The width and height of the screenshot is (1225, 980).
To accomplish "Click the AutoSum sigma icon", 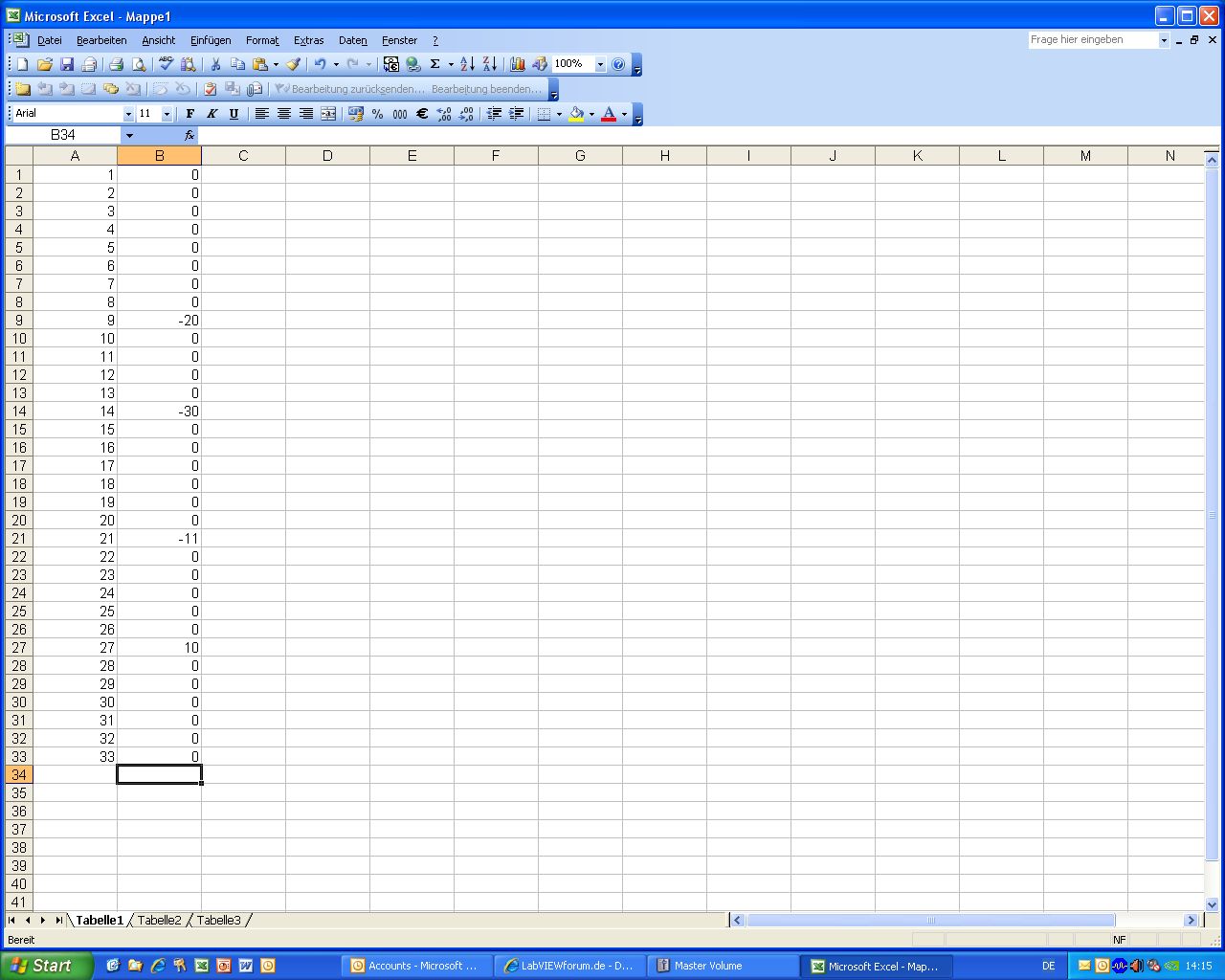I will click(435, 64).
